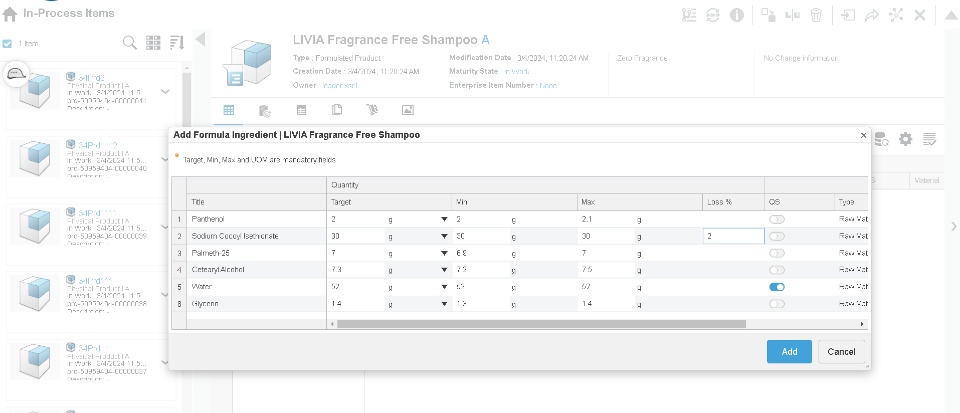This screenshot has height=413, width=960.
Task: Open Target unit dropdown for Panthenol row
Action: [x=443, y=218]
